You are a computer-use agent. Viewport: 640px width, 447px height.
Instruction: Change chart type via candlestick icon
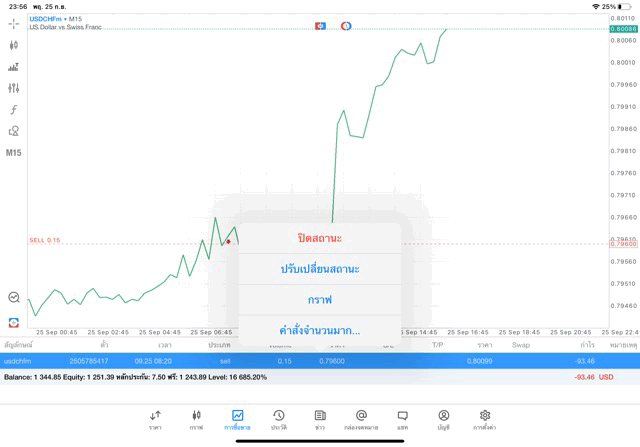tap(13, 45)
